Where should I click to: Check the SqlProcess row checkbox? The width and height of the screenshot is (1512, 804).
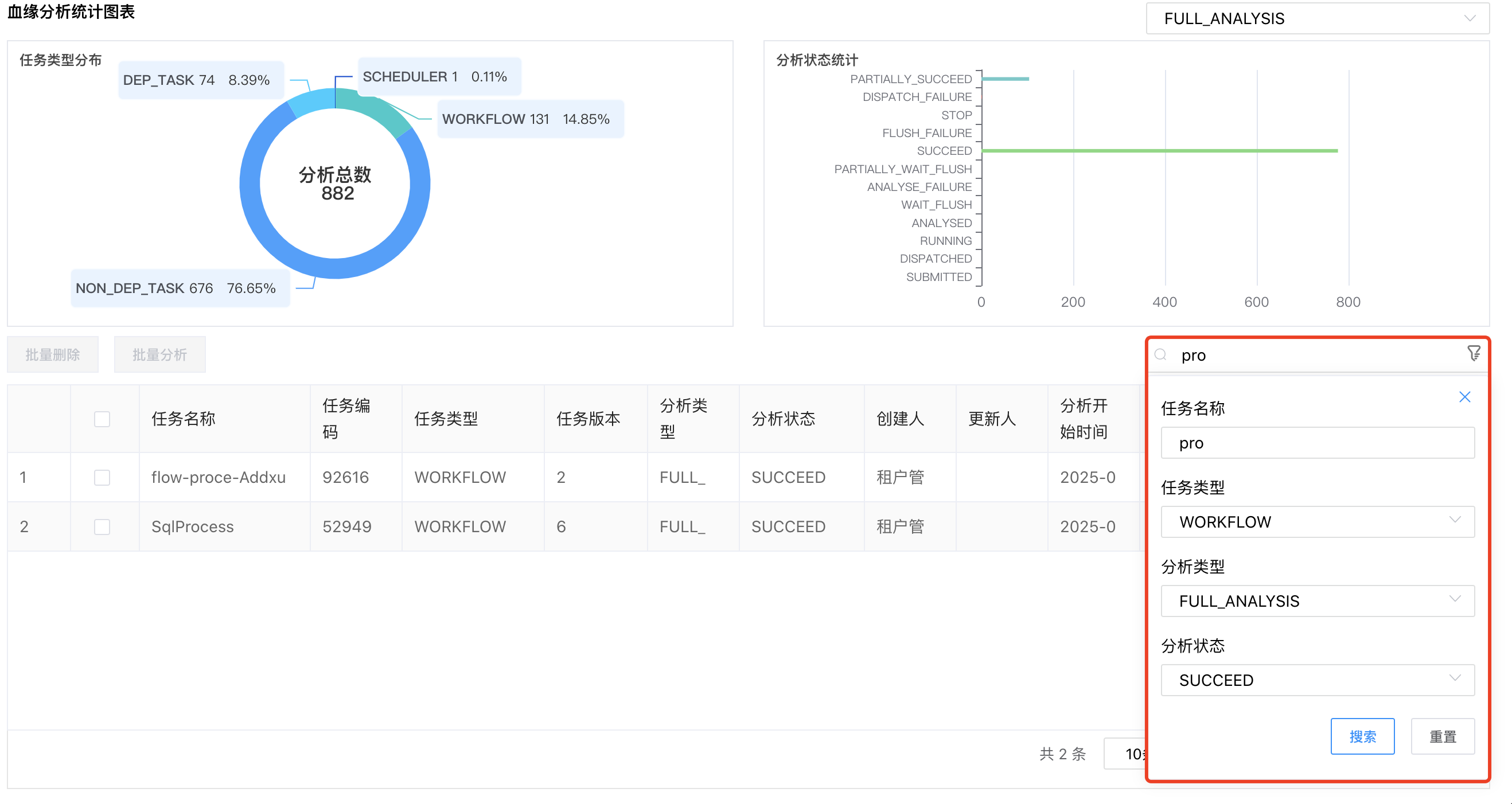click(x=102, y=526)
